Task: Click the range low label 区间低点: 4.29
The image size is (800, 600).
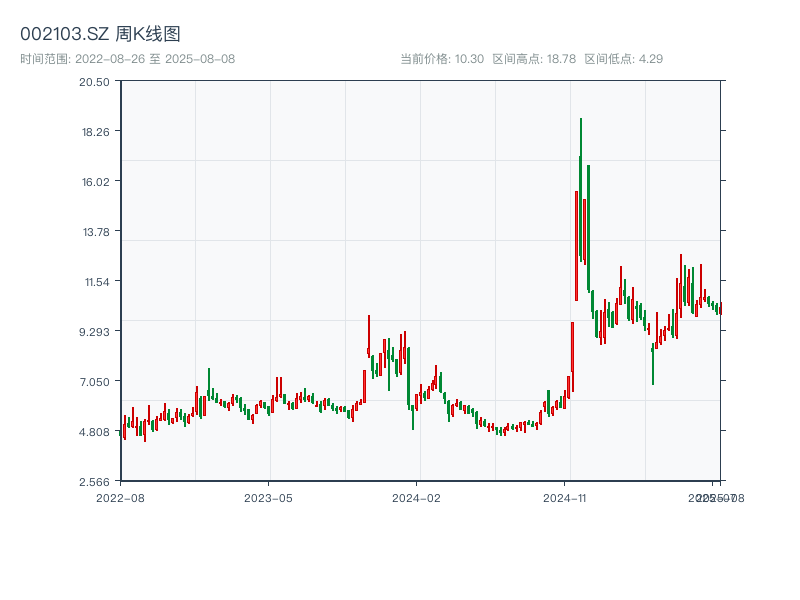Action: (623, 59)
